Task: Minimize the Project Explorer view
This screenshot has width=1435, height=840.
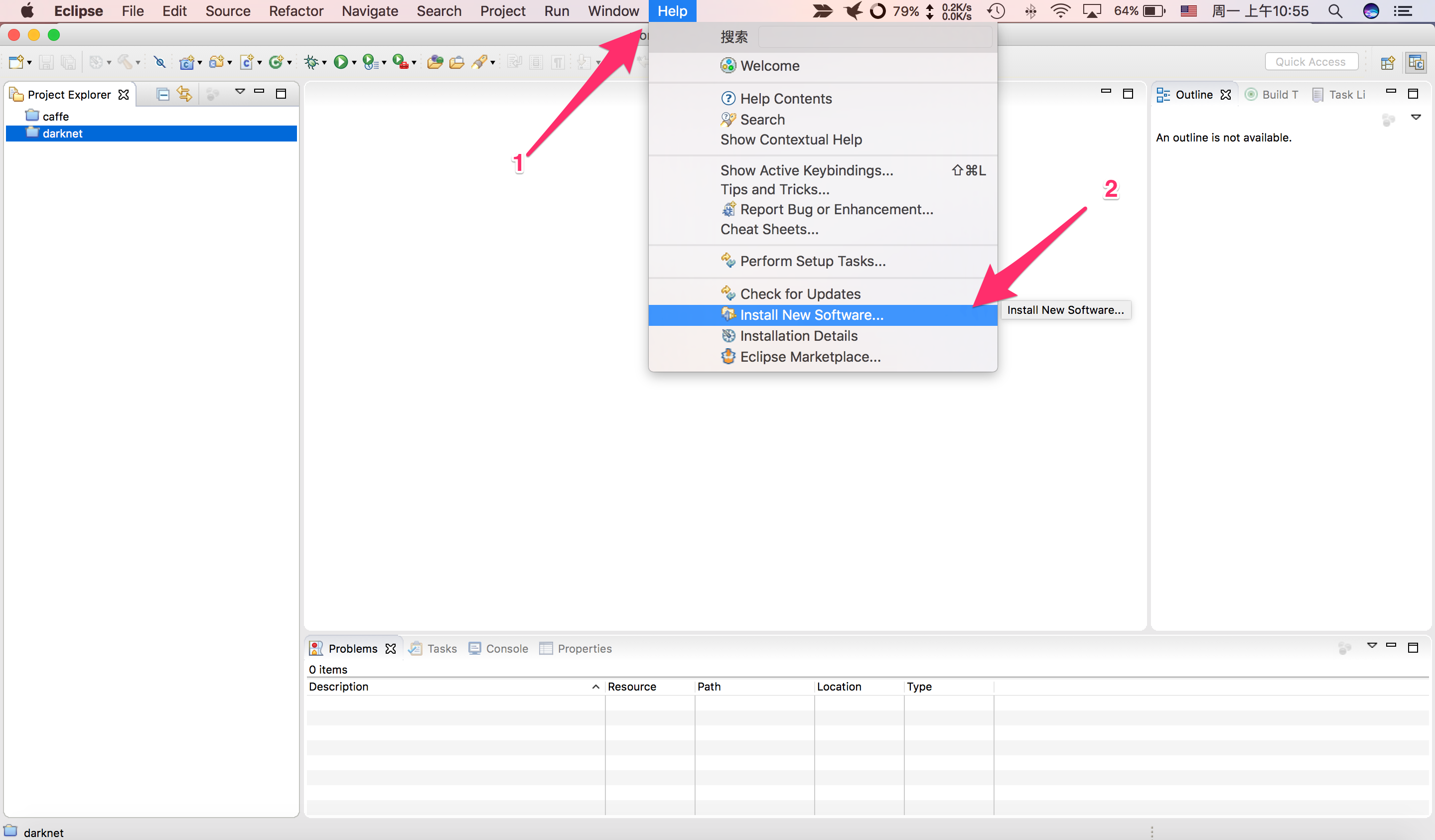Action: coord(259,91)
